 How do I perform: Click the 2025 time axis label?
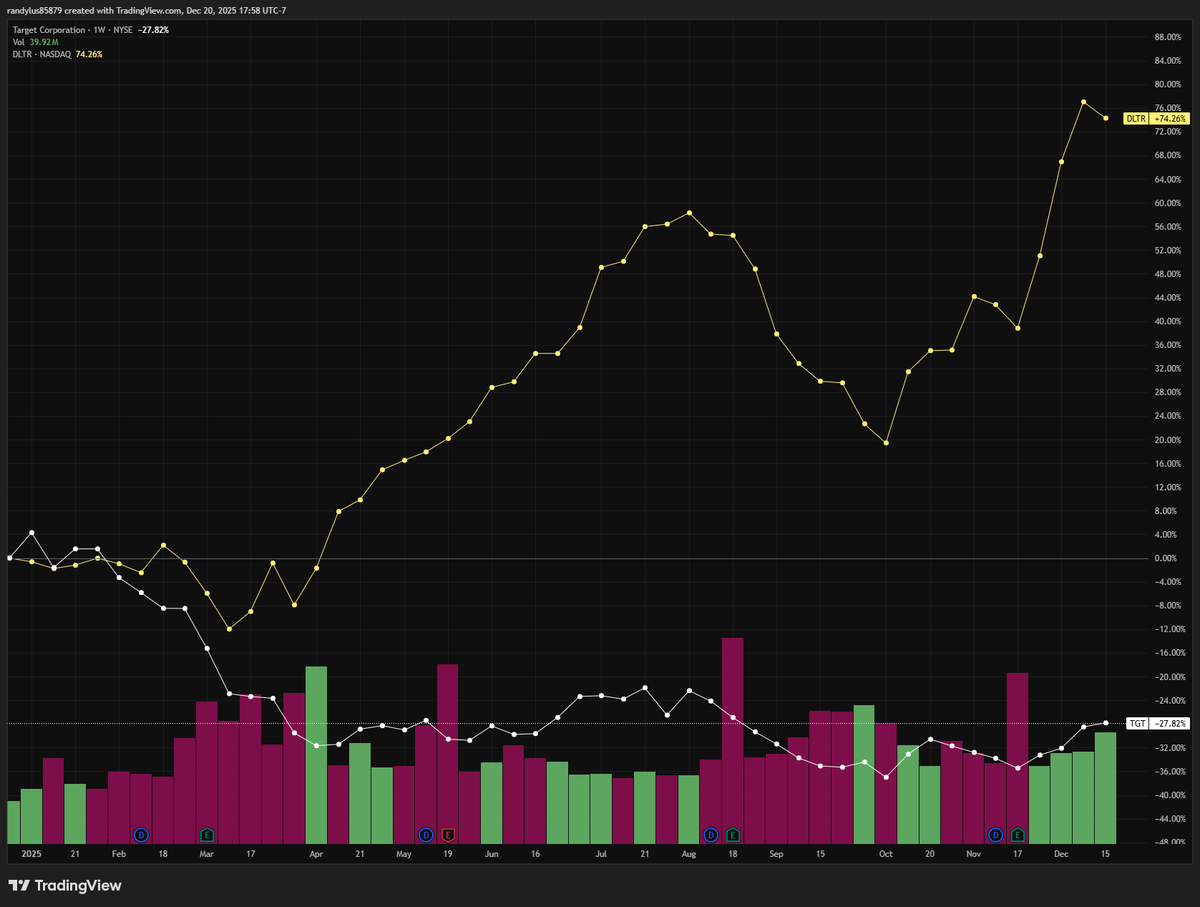click(31, 855)
